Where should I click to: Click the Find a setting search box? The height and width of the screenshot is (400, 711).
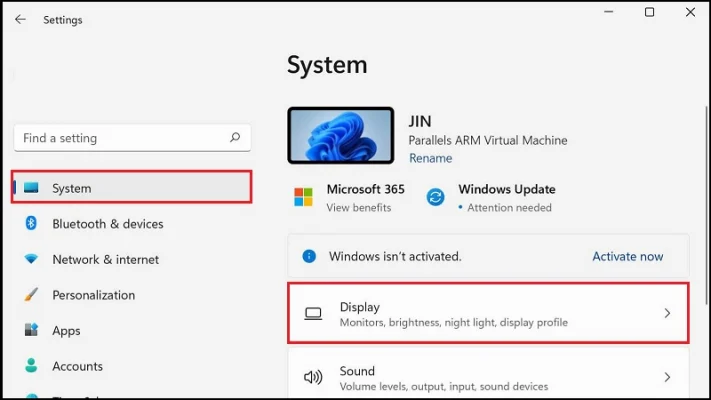click(120, 138)
